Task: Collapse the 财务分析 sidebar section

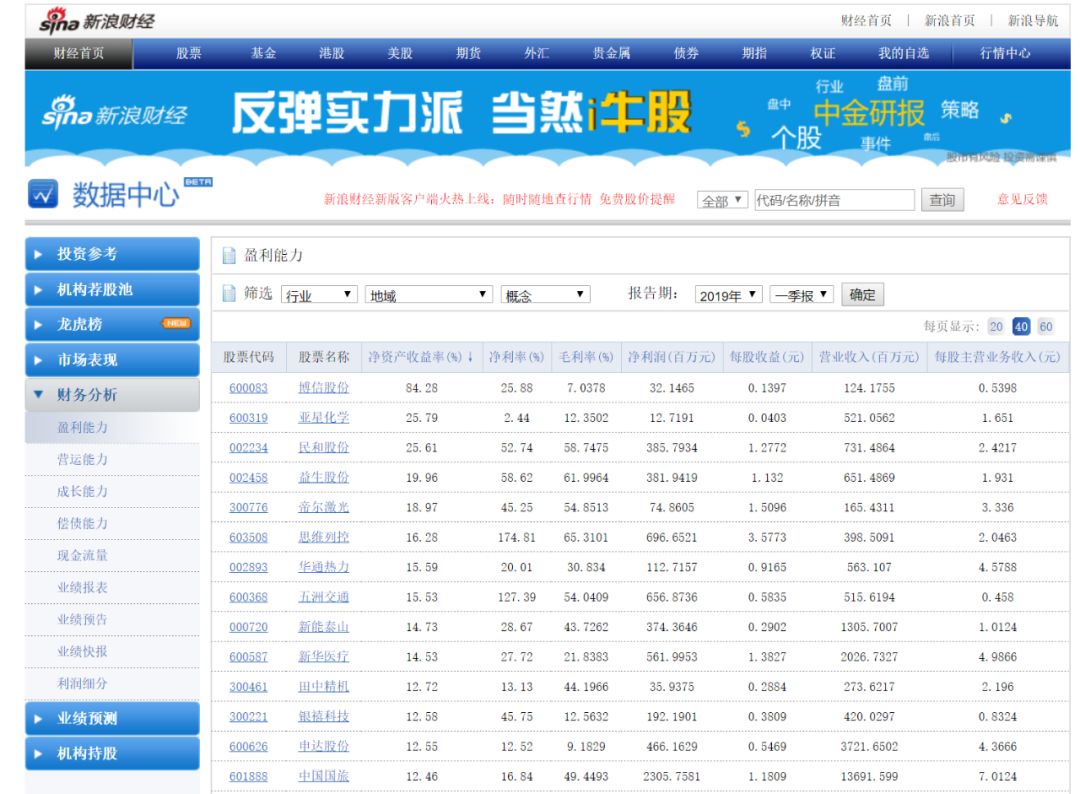Action: click(x=112, y=395)
